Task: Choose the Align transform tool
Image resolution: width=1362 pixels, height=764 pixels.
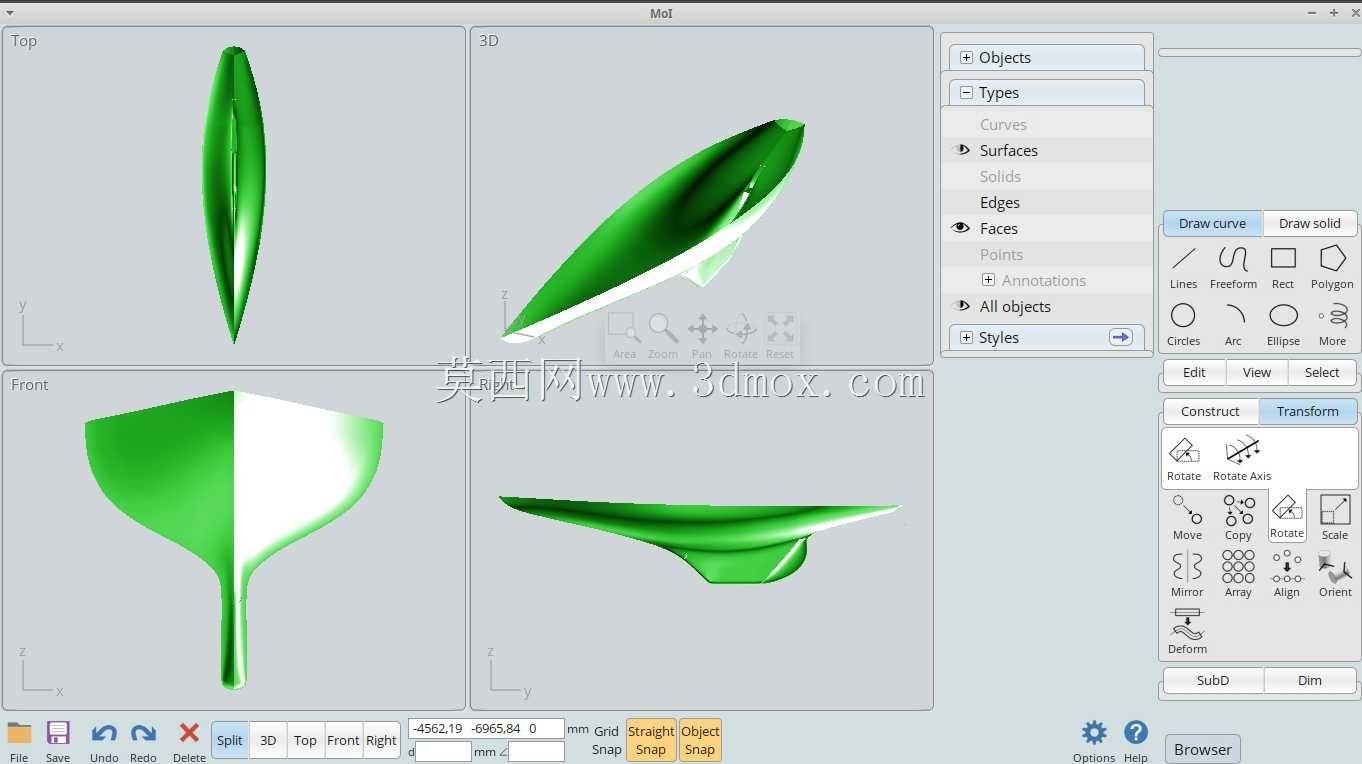Action: pyautogui.click(x=1287, y=575)
